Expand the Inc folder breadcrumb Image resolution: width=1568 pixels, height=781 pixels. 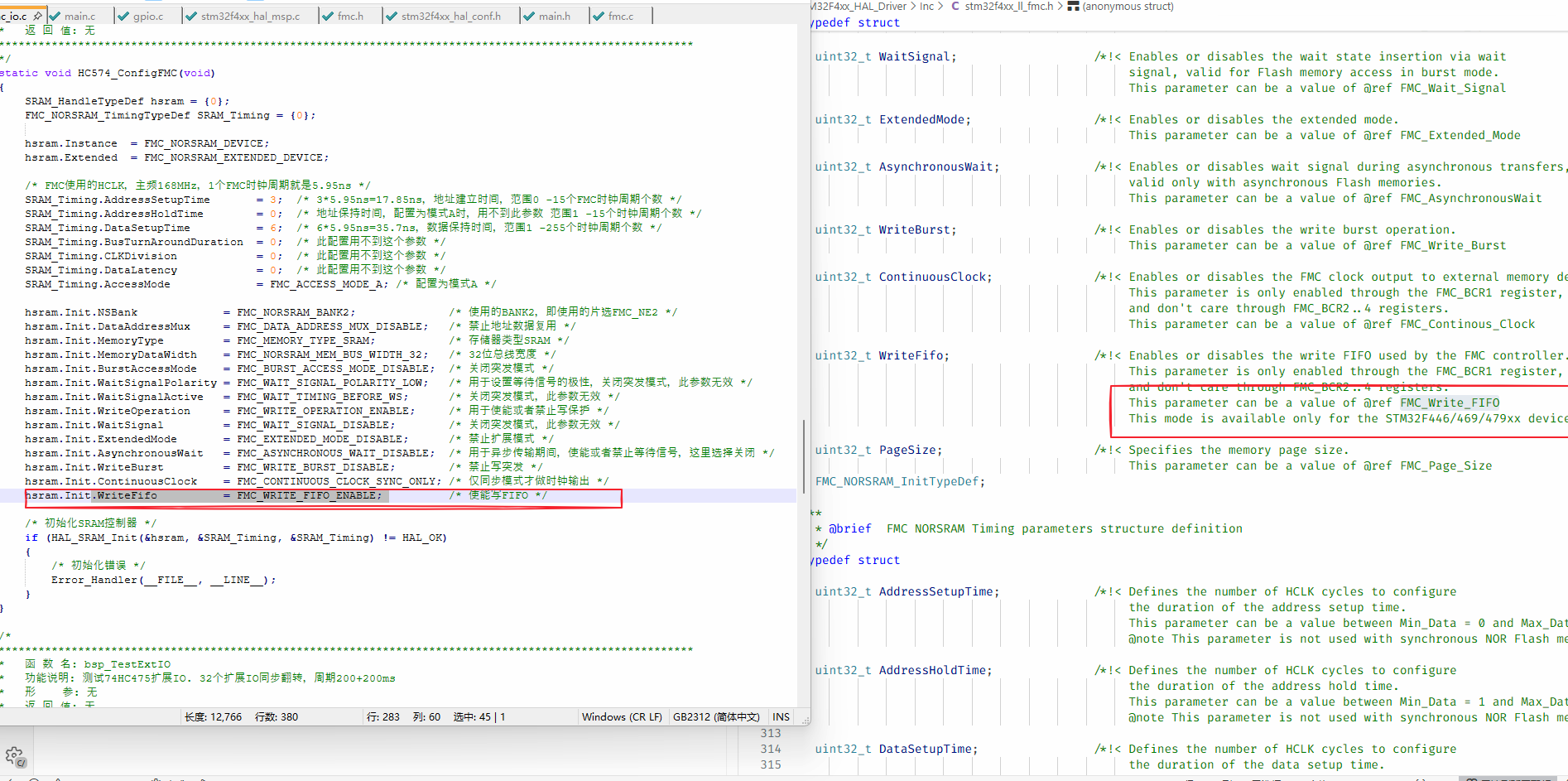[x=926, y=7]
